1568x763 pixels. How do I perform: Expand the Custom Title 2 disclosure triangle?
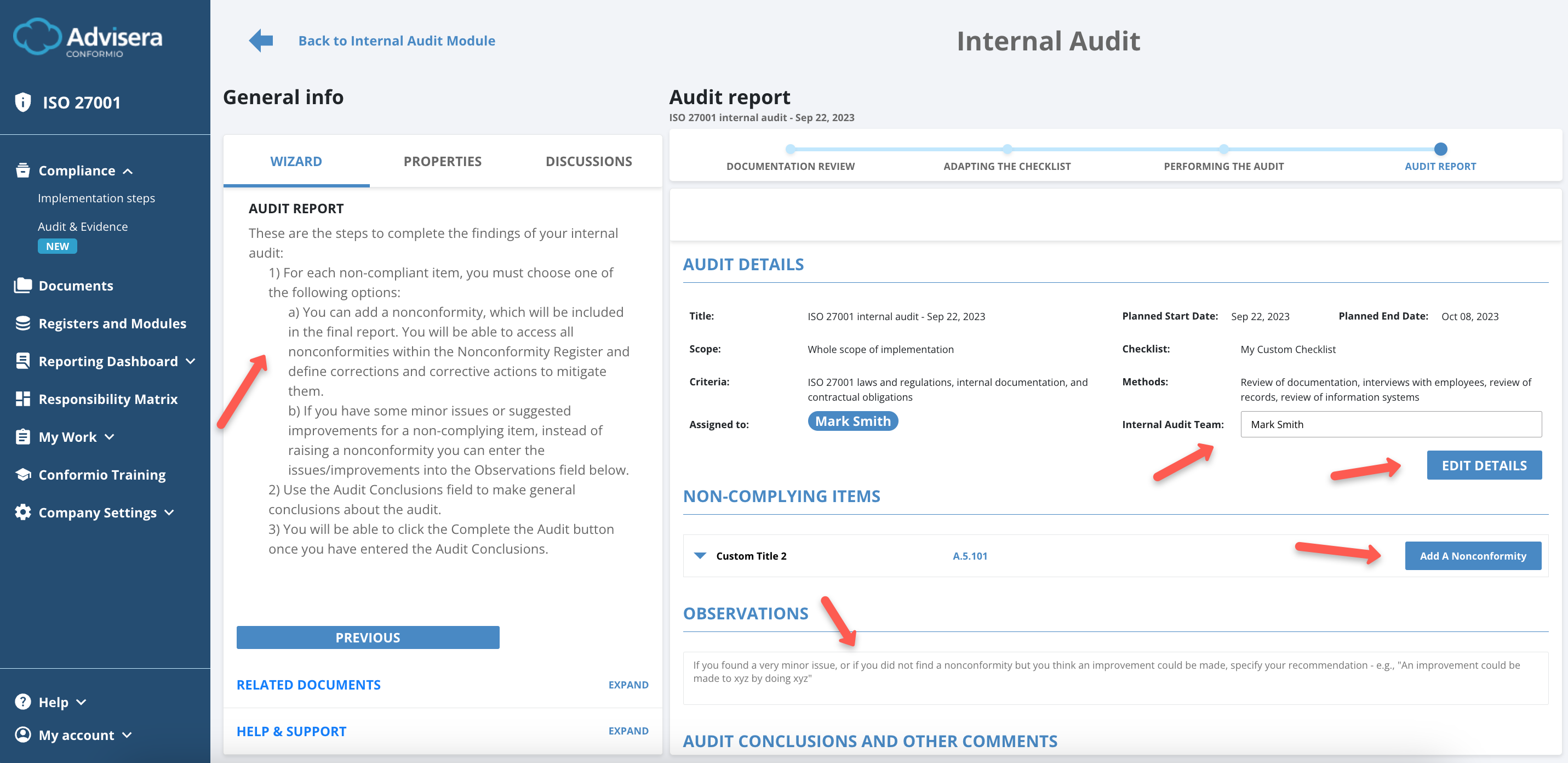pyautogui.click(x=700, y=555)
